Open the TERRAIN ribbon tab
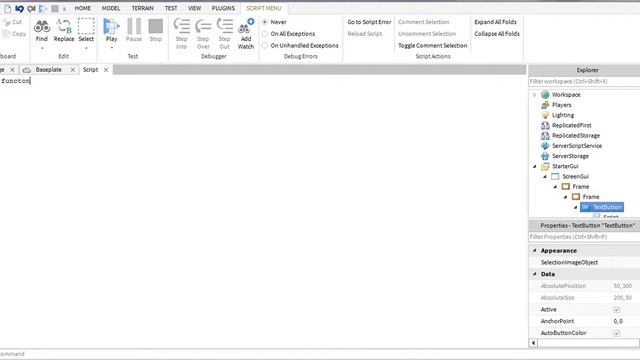 point(142,8)
